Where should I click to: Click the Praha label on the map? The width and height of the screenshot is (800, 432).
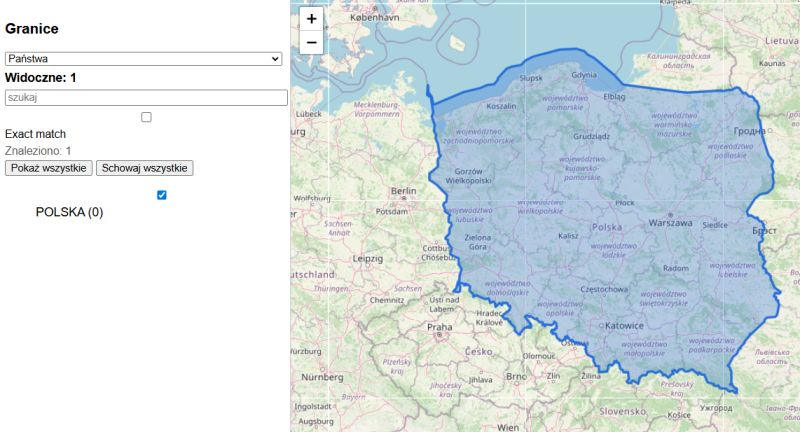coord(439,327)
